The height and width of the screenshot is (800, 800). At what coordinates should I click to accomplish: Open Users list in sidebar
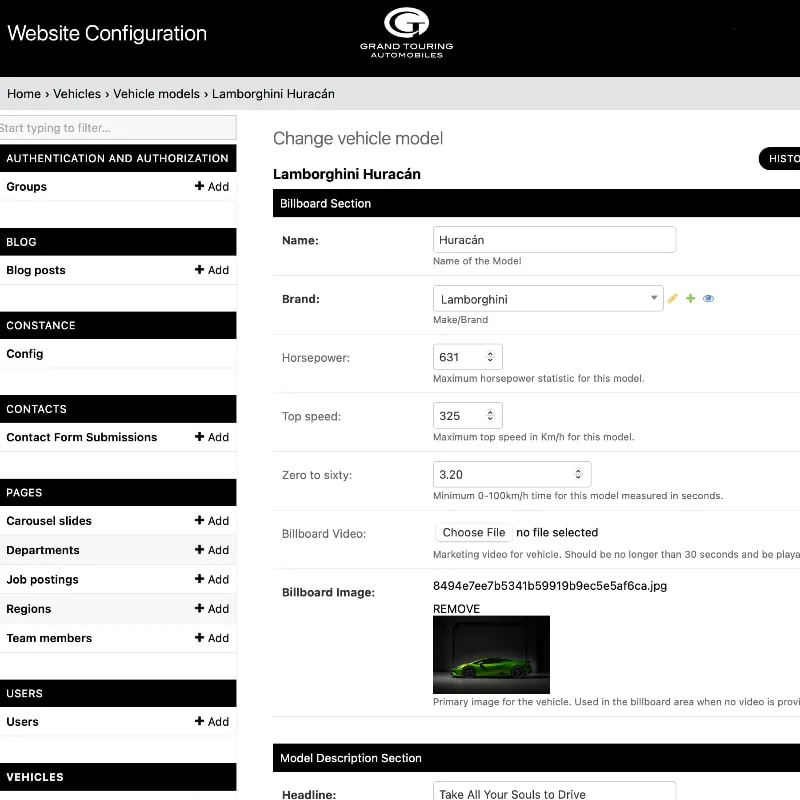click(22, 722)
